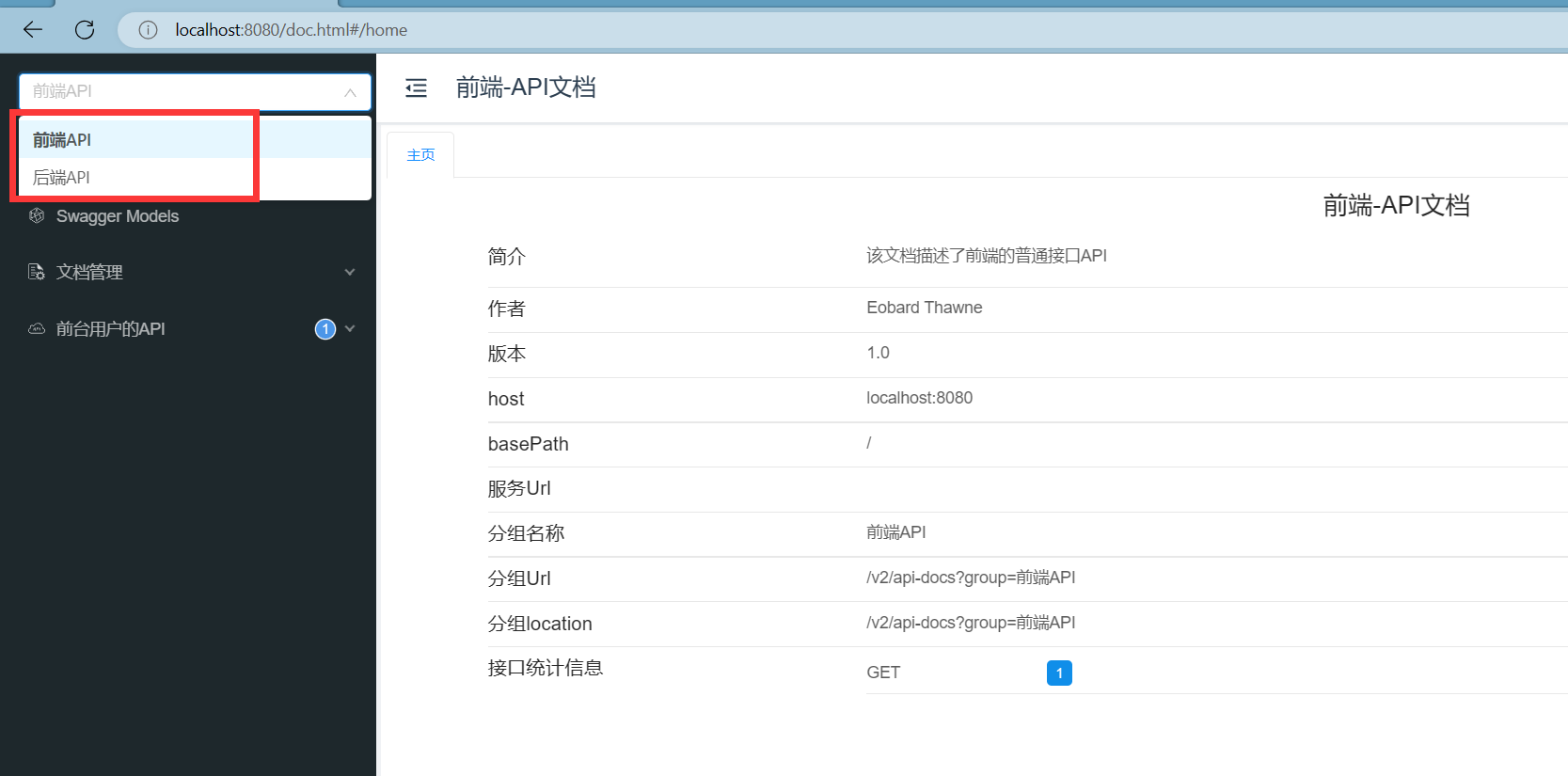1568x776 pixels.
Task: Click the 前端API group select field
Action: 179,91
